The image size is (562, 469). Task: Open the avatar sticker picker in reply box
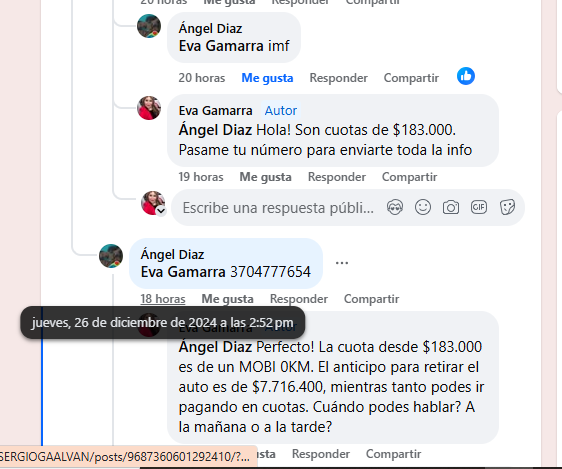coord(395,207)
